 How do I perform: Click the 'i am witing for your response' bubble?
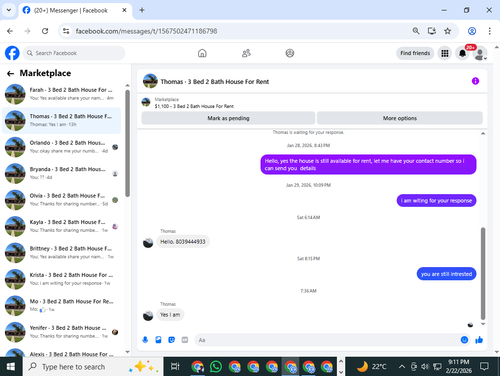436,201
